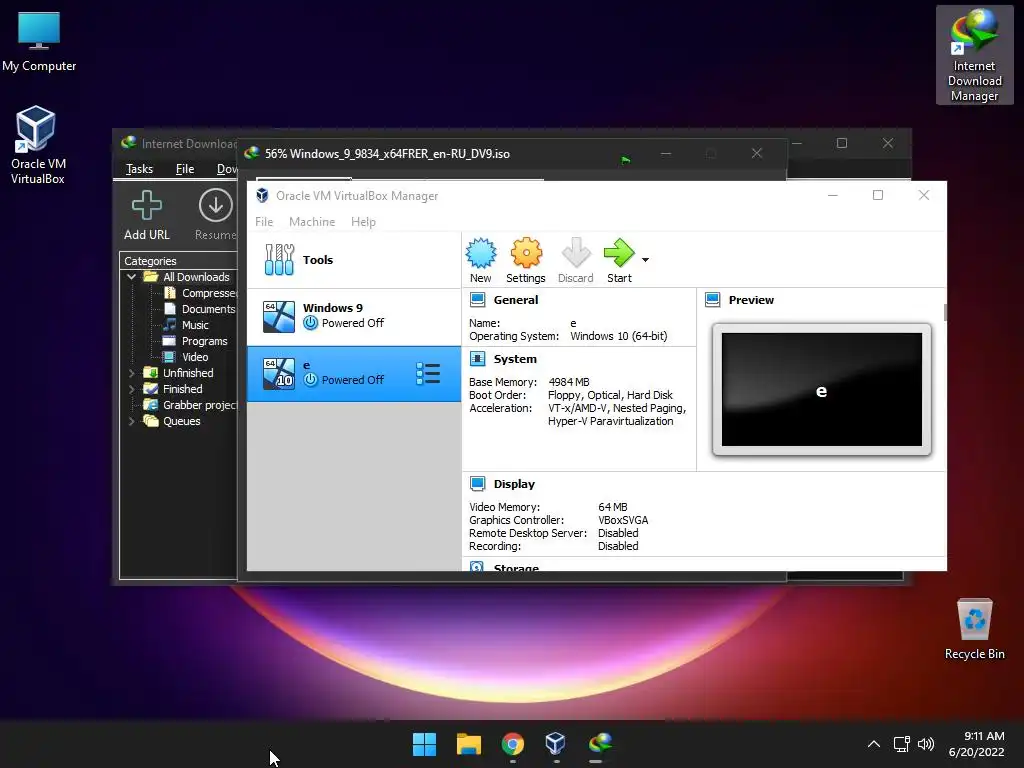Click the Storage section disk icon
The height and width of the screenshot is (768, 1024).
pyautogui.click(x=477, y=566)
